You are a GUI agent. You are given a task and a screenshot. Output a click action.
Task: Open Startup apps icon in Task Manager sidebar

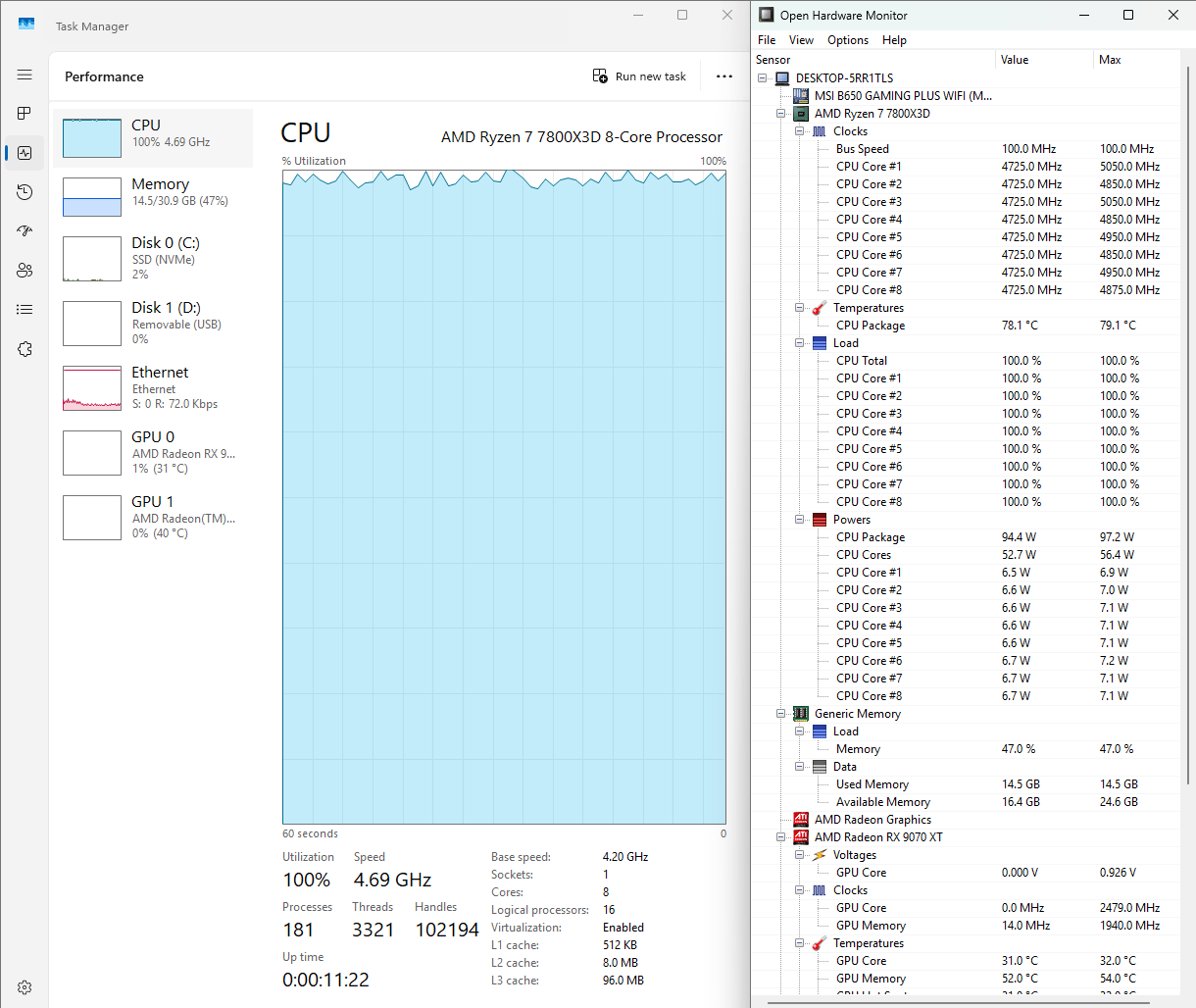[x=25, y=231]
